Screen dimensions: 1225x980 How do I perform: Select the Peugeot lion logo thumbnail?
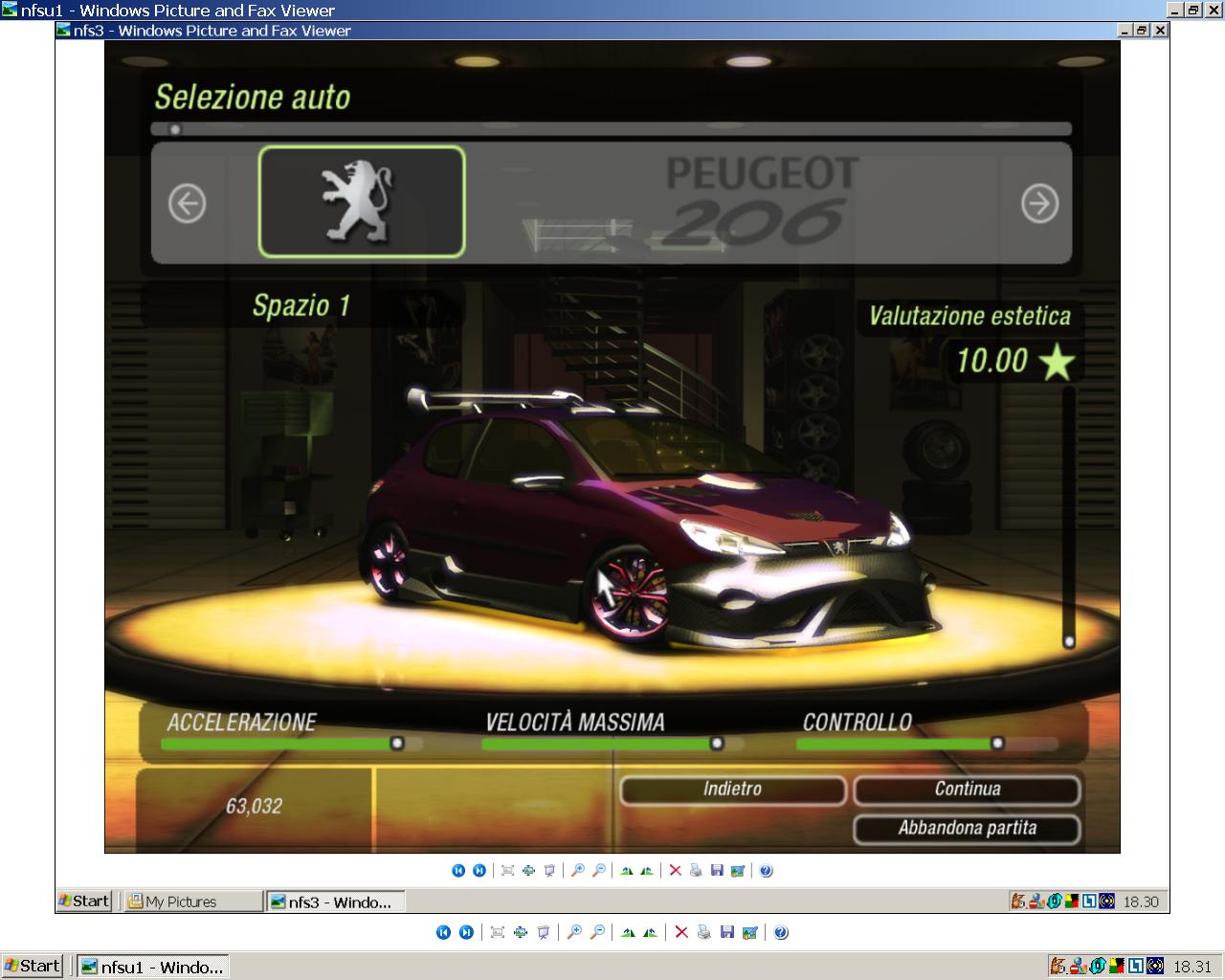click(x=362, y=202)
